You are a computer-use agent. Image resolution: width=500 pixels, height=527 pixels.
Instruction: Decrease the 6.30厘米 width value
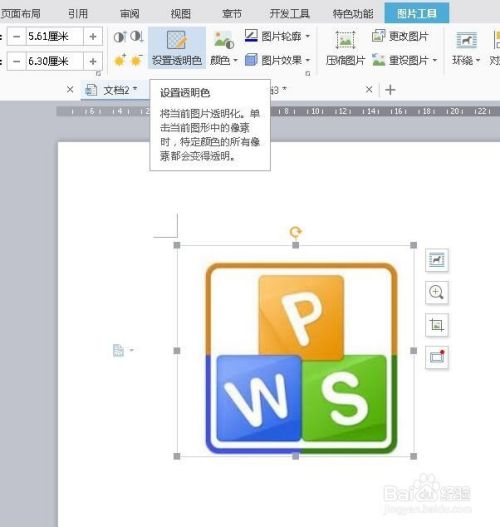(x=16, y=62)
